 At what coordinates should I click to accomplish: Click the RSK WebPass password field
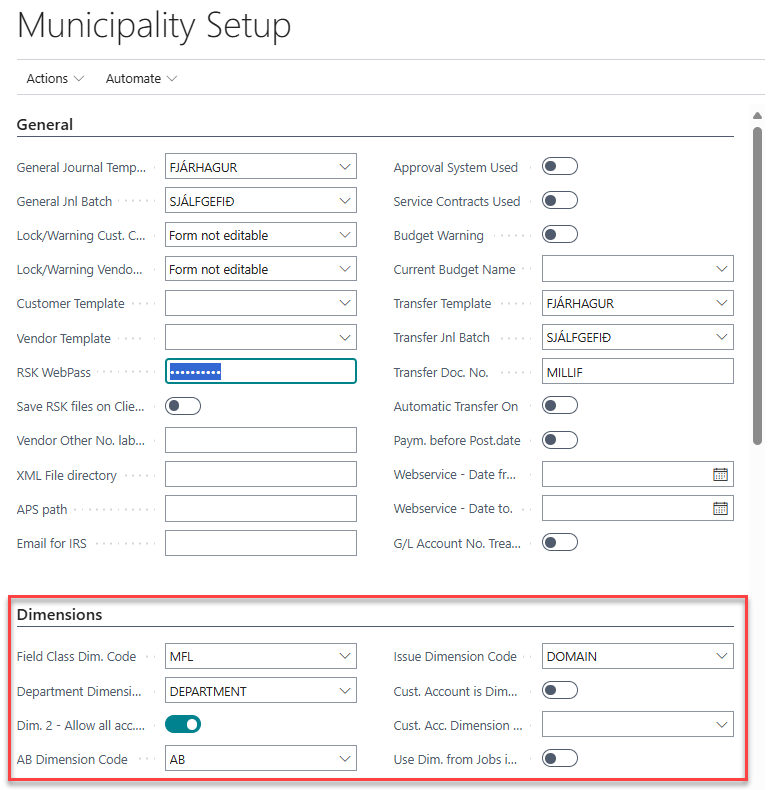click(x=260, y=372)
